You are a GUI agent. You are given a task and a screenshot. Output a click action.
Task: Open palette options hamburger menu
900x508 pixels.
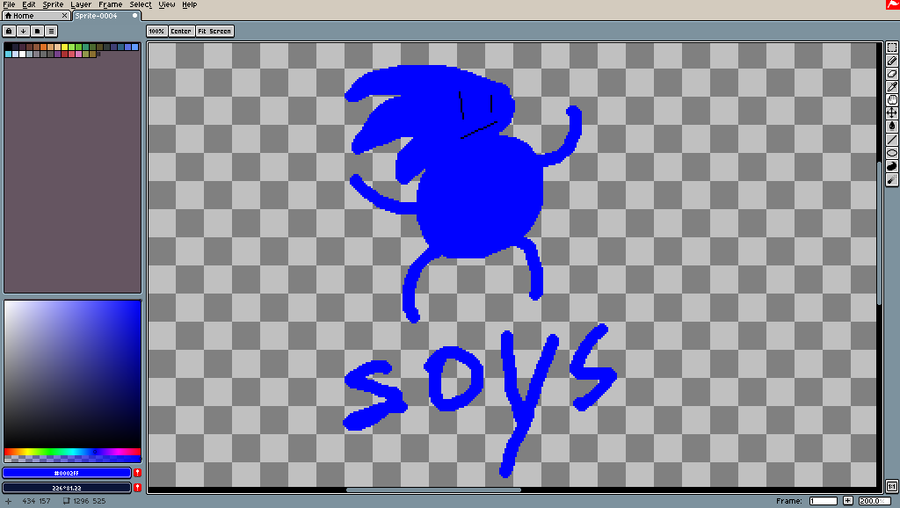(x=51, y=31)
